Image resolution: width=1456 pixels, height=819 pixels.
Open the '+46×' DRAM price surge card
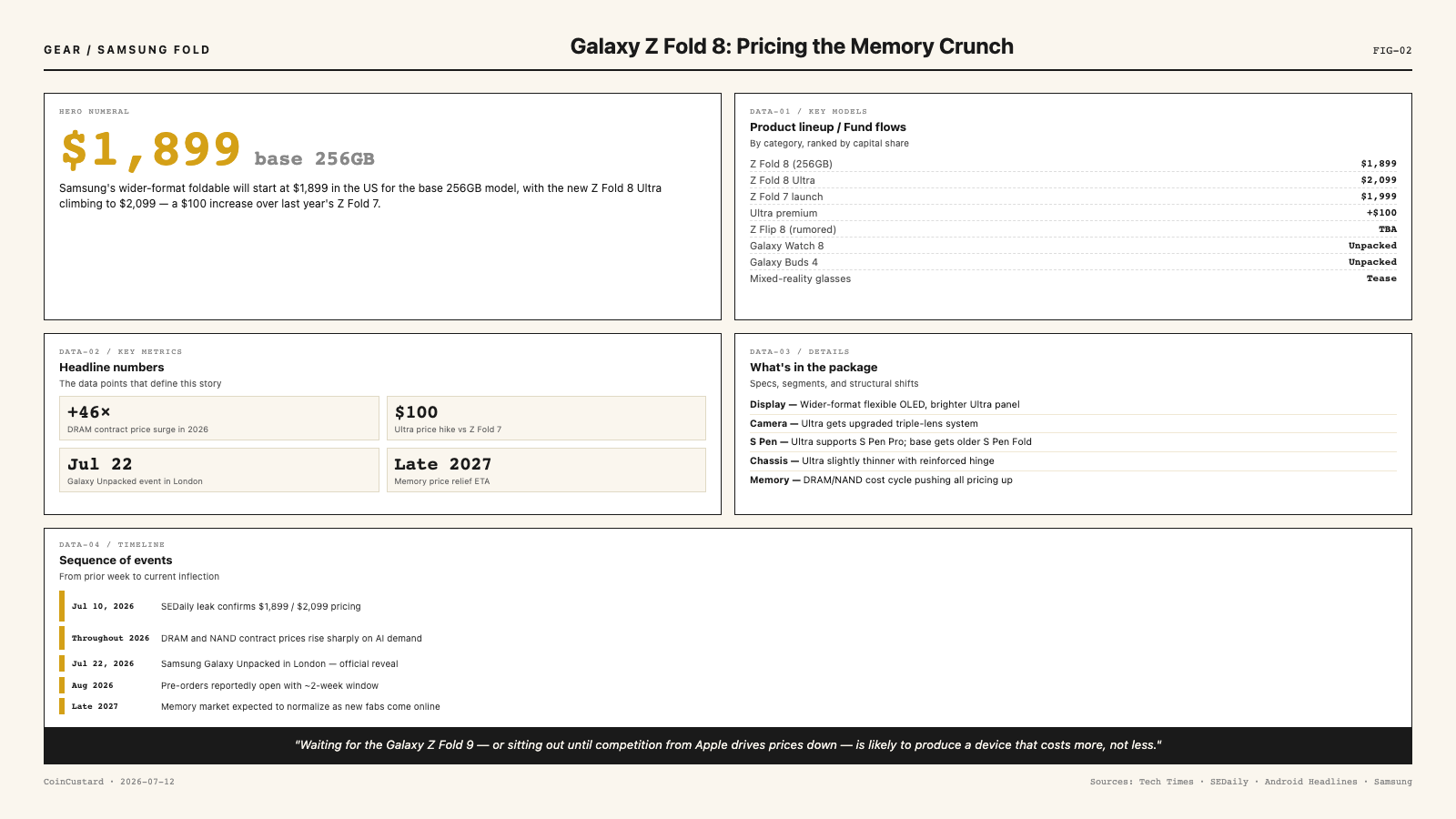pos(219,419)
